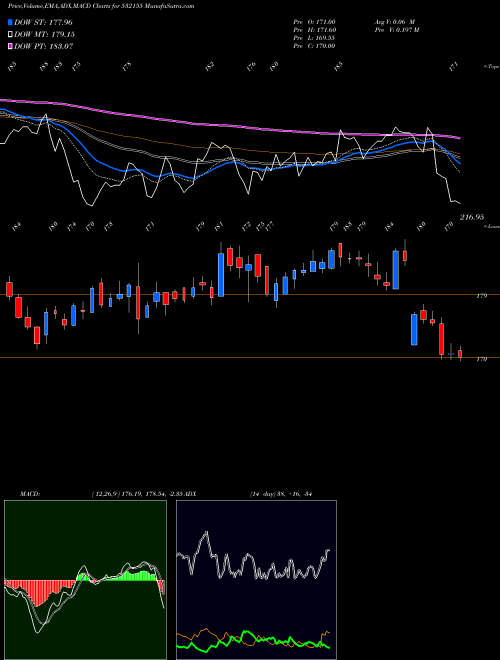Select the 'DOW PT: 183.07' legend label
The height and width of the screenshot is (660, 500).
tap(44, 46)
